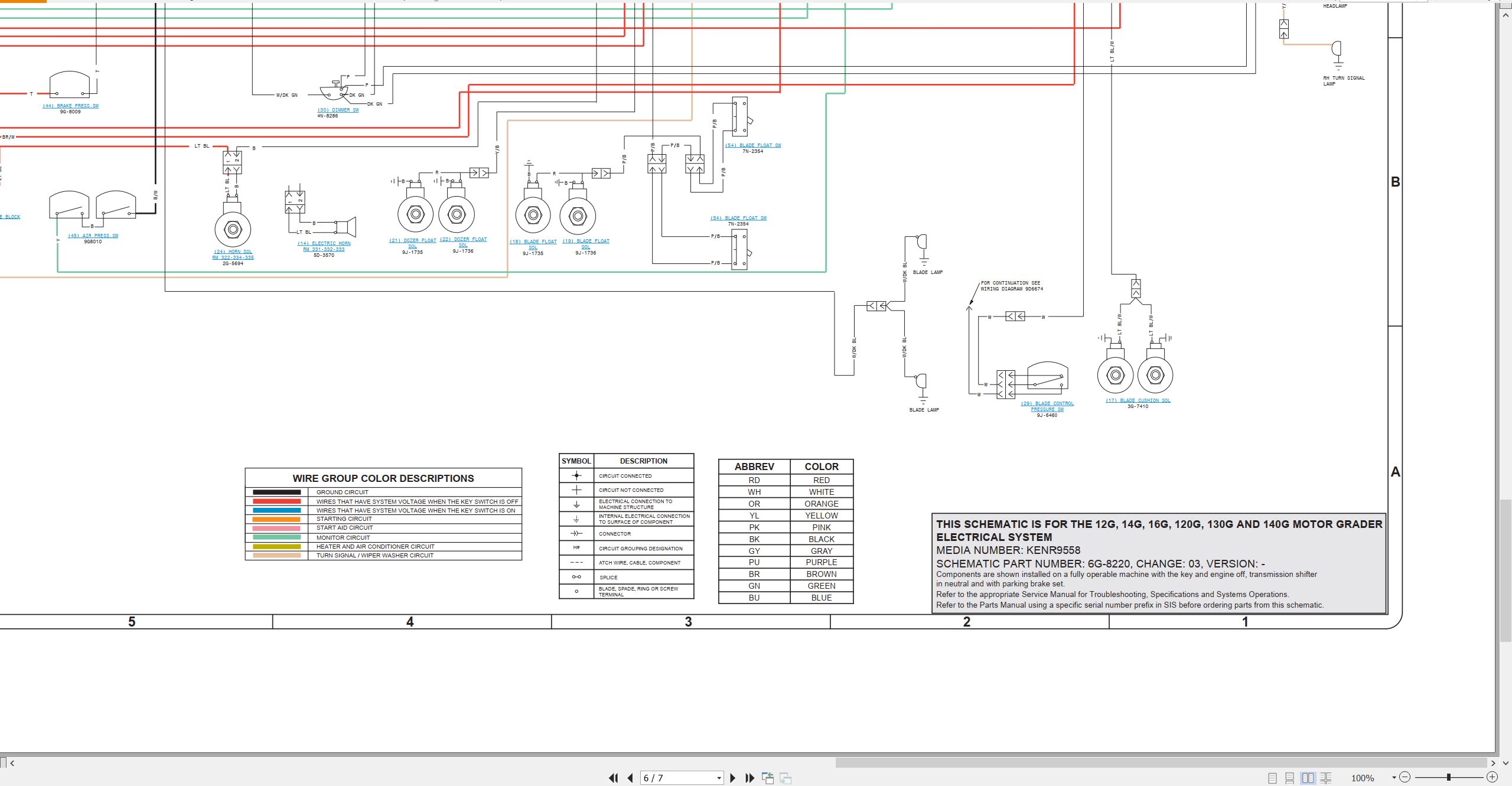Click the tan turn signal circuit swatch
Viewport: 1512px width, 786px height.
276,555
